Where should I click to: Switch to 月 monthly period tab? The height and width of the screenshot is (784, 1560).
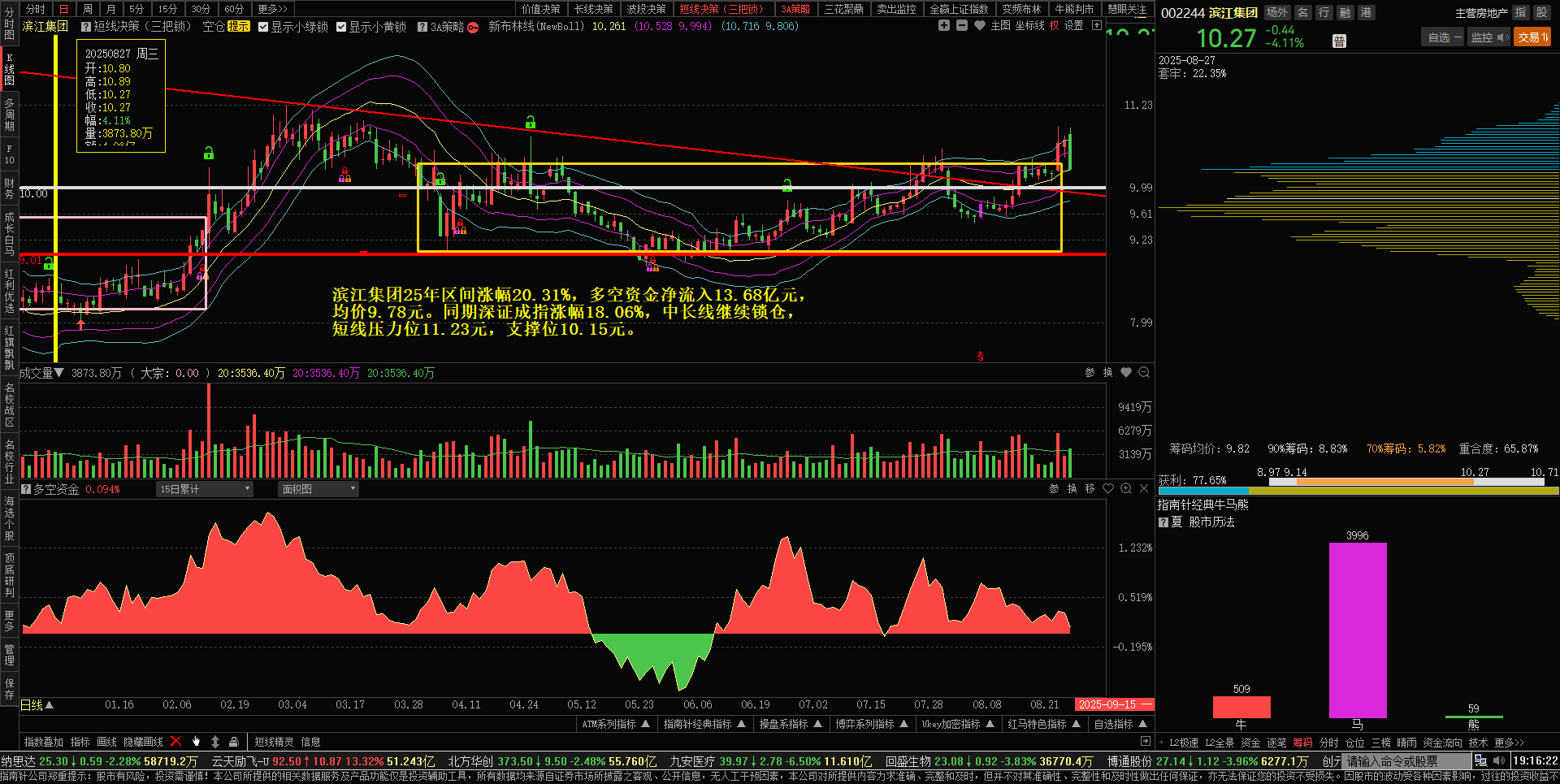tap(111, 9)
